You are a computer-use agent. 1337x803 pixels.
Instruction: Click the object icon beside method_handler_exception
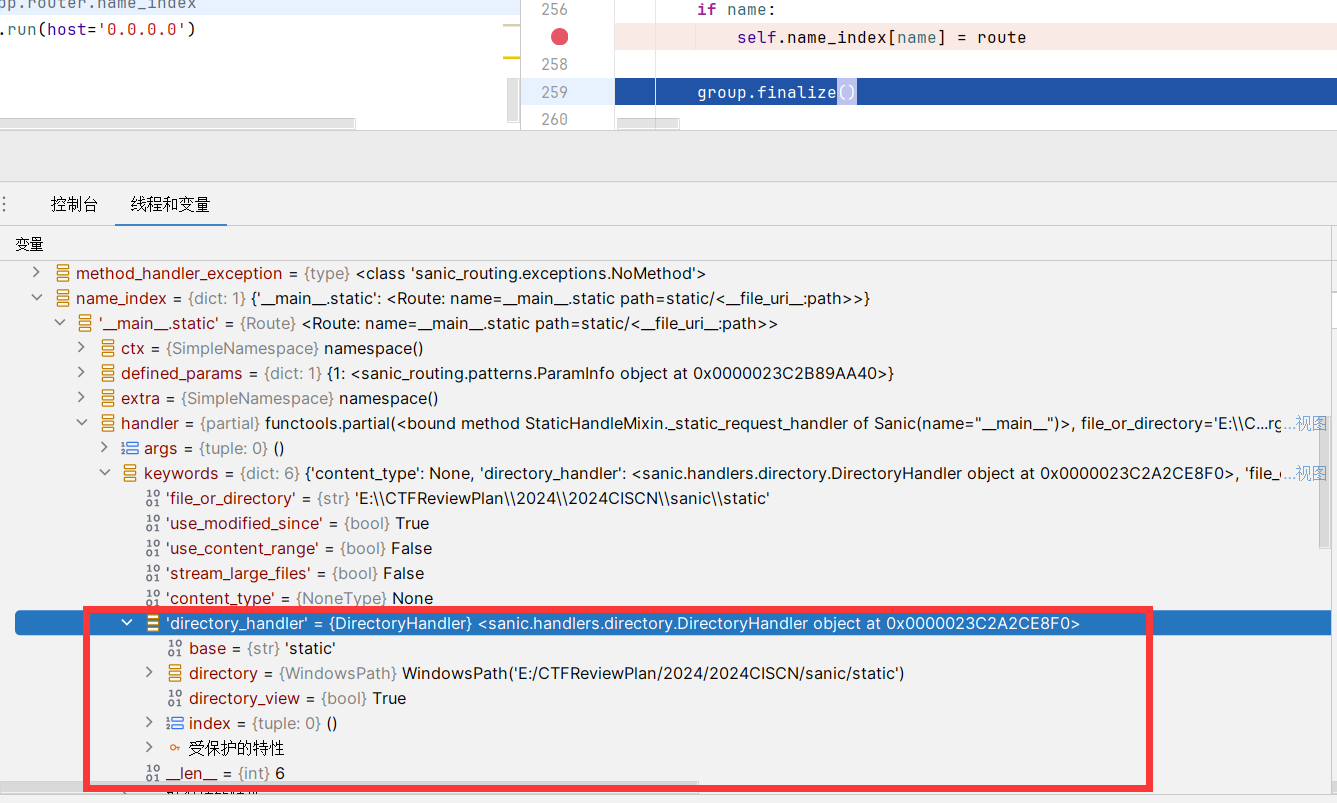click(x=62, y=273)
